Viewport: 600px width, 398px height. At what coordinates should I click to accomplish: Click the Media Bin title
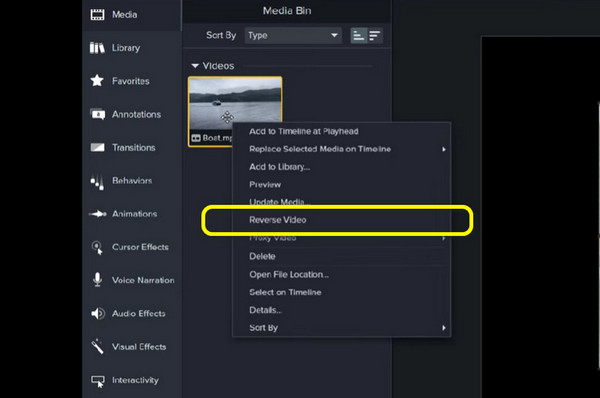287,11
